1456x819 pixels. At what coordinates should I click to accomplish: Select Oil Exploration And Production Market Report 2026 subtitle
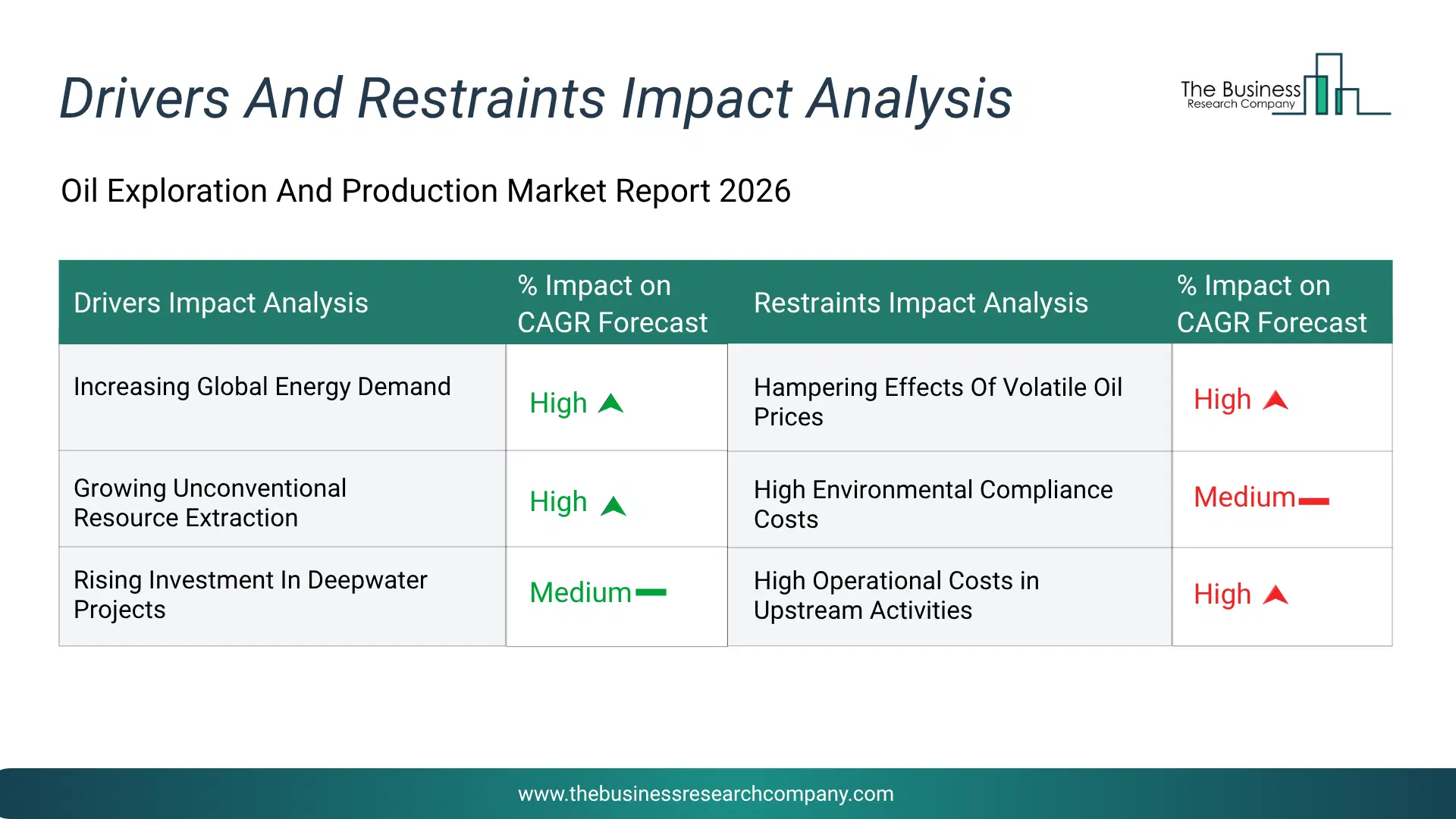(x=425, y=190)
